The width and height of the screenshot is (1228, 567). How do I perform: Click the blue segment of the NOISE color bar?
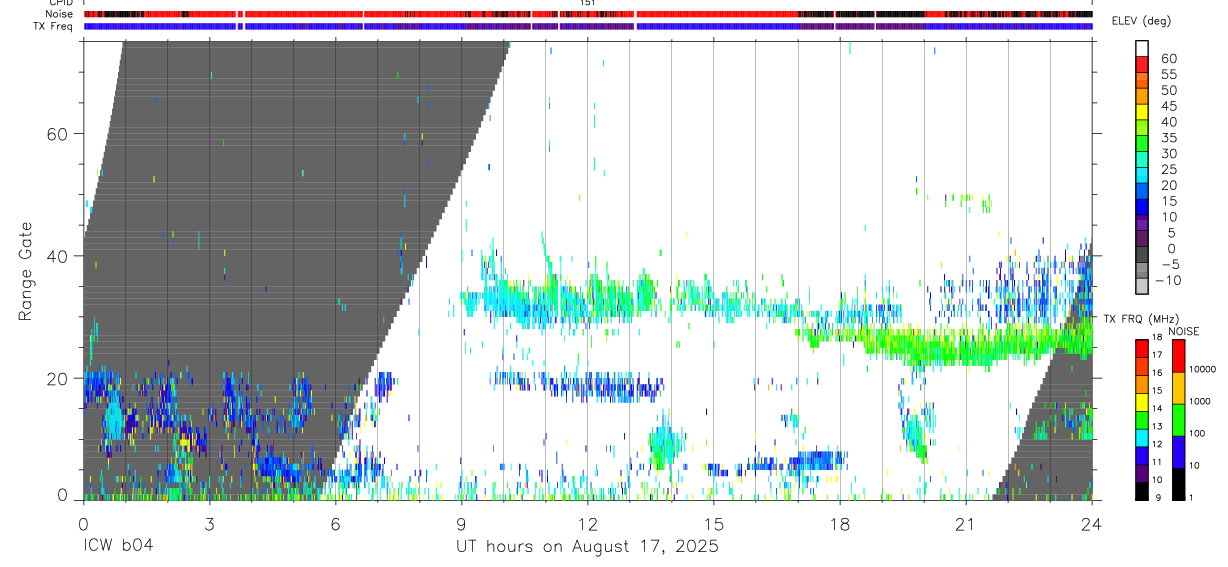(1179, 451)
